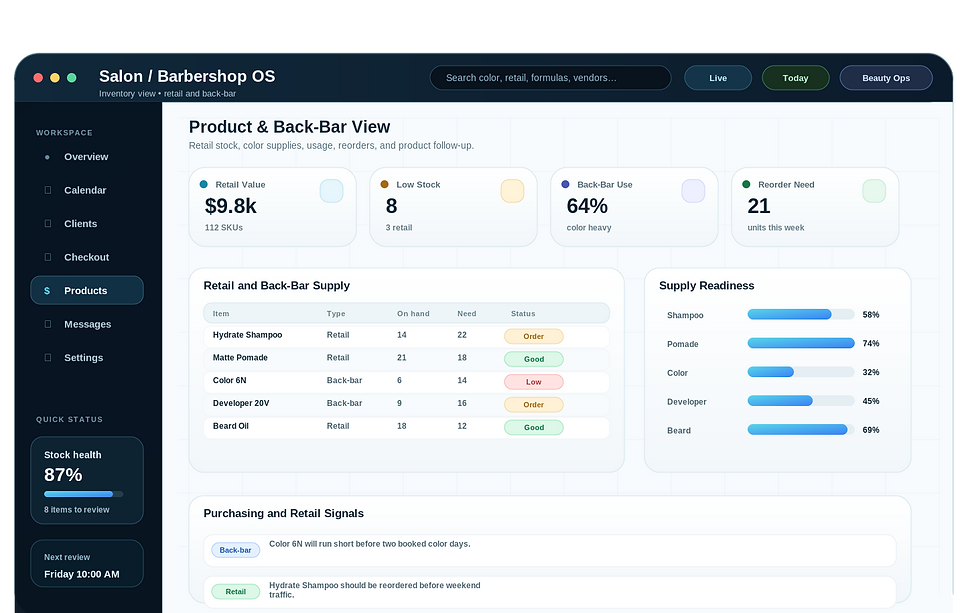Image resolution: width=968 pixels, height=613 pixels.
Task: Click the Settings sidebar icon
Action: [48, 357]
